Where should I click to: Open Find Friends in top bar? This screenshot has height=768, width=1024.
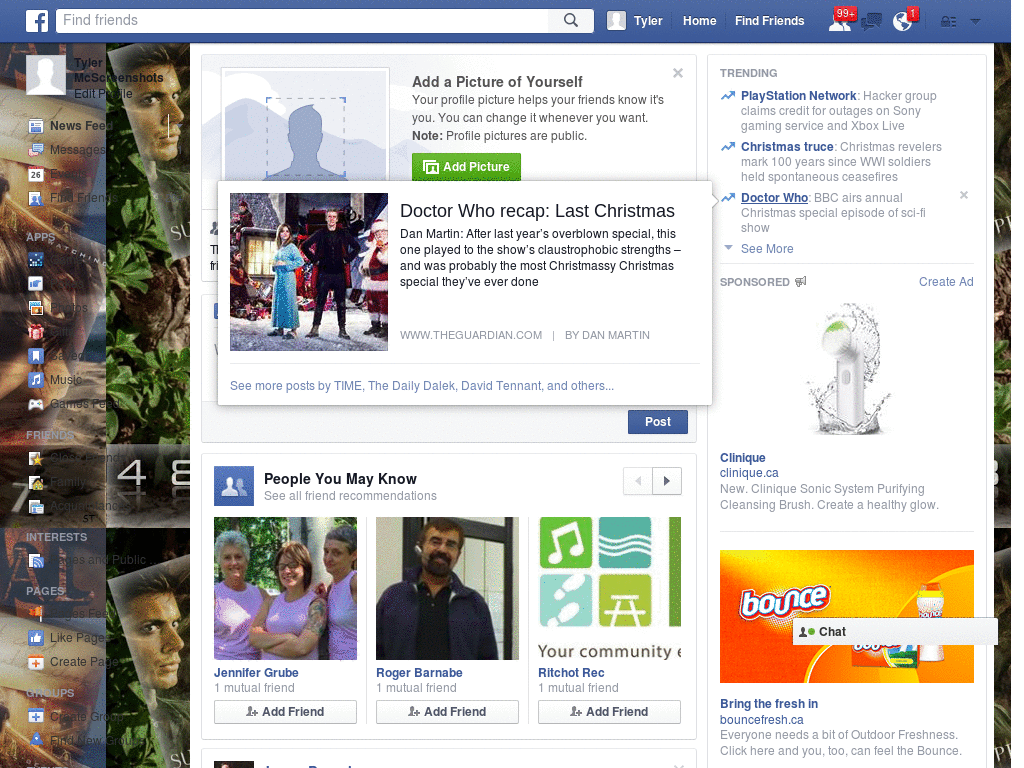click(x=769, y=21)
